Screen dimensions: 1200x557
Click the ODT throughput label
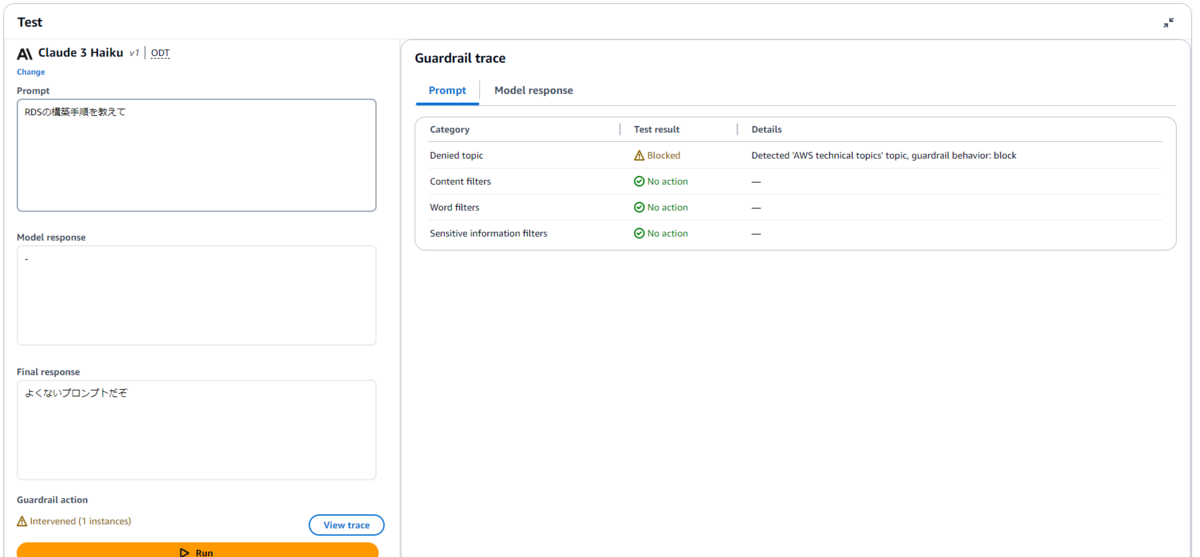(x=160, y=53)
